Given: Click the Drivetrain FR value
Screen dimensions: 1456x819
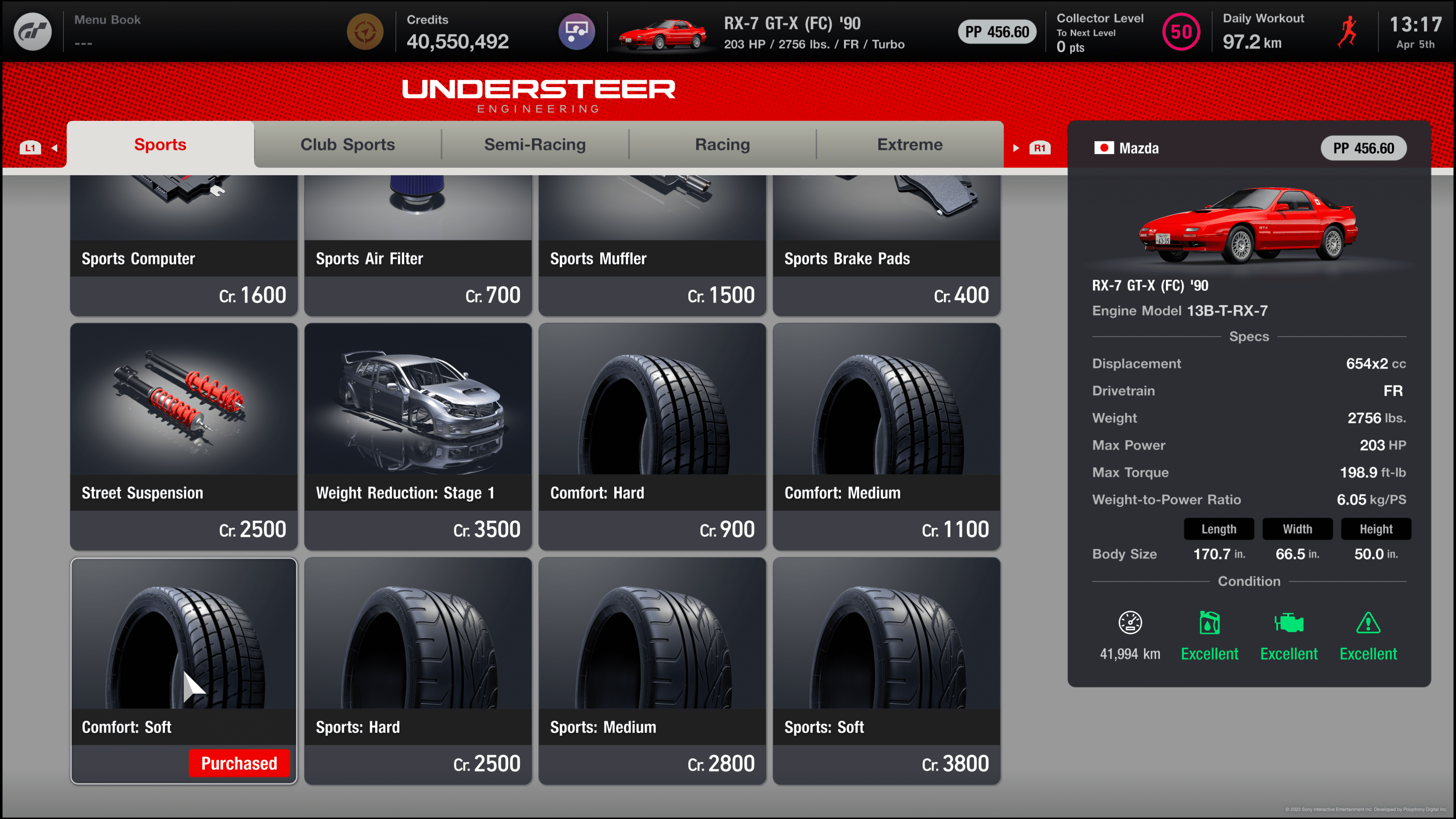Looking at the screenshot, I should [1393, 391].
